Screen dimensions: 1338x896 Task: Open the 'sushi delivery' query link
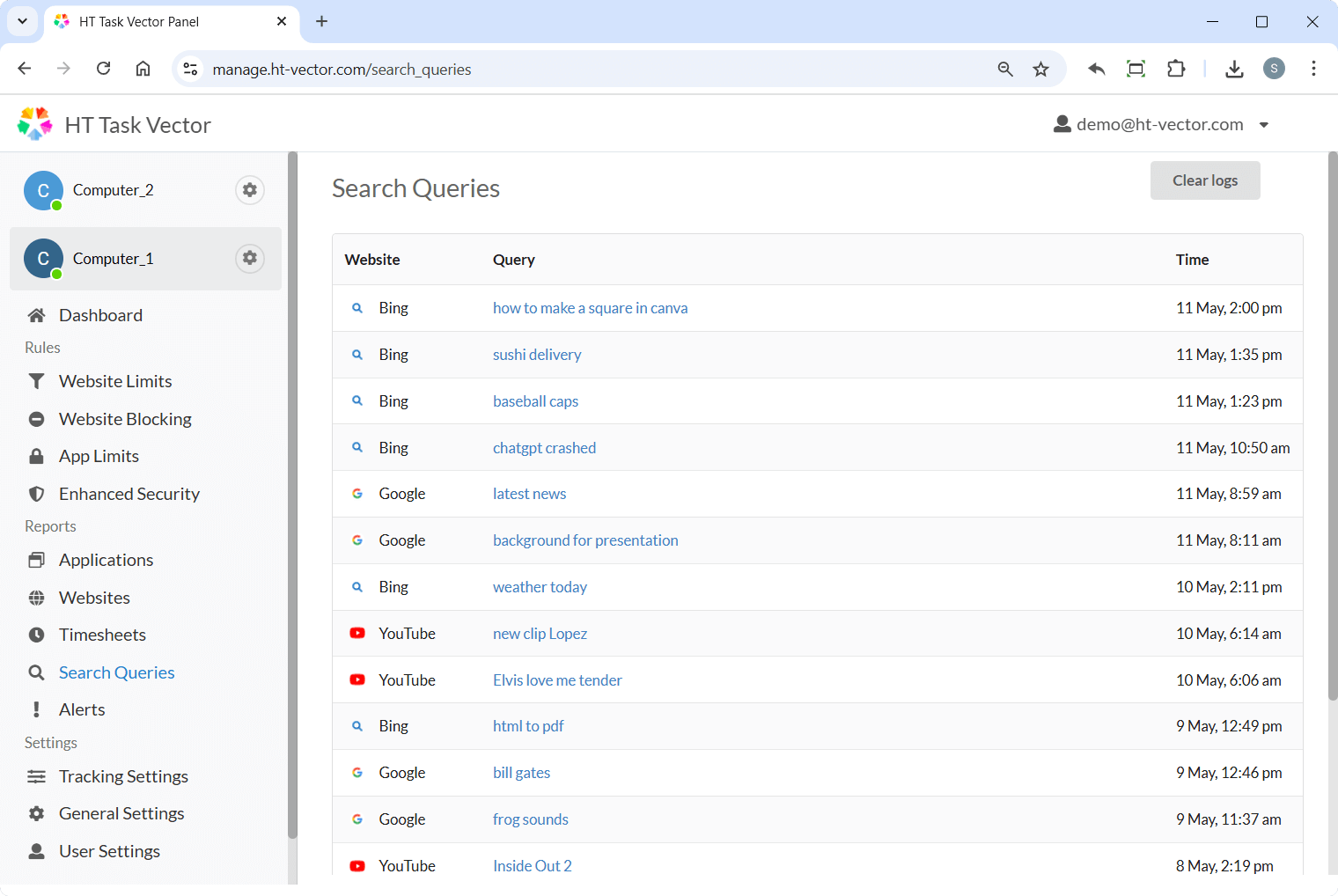tap(537, 355)
